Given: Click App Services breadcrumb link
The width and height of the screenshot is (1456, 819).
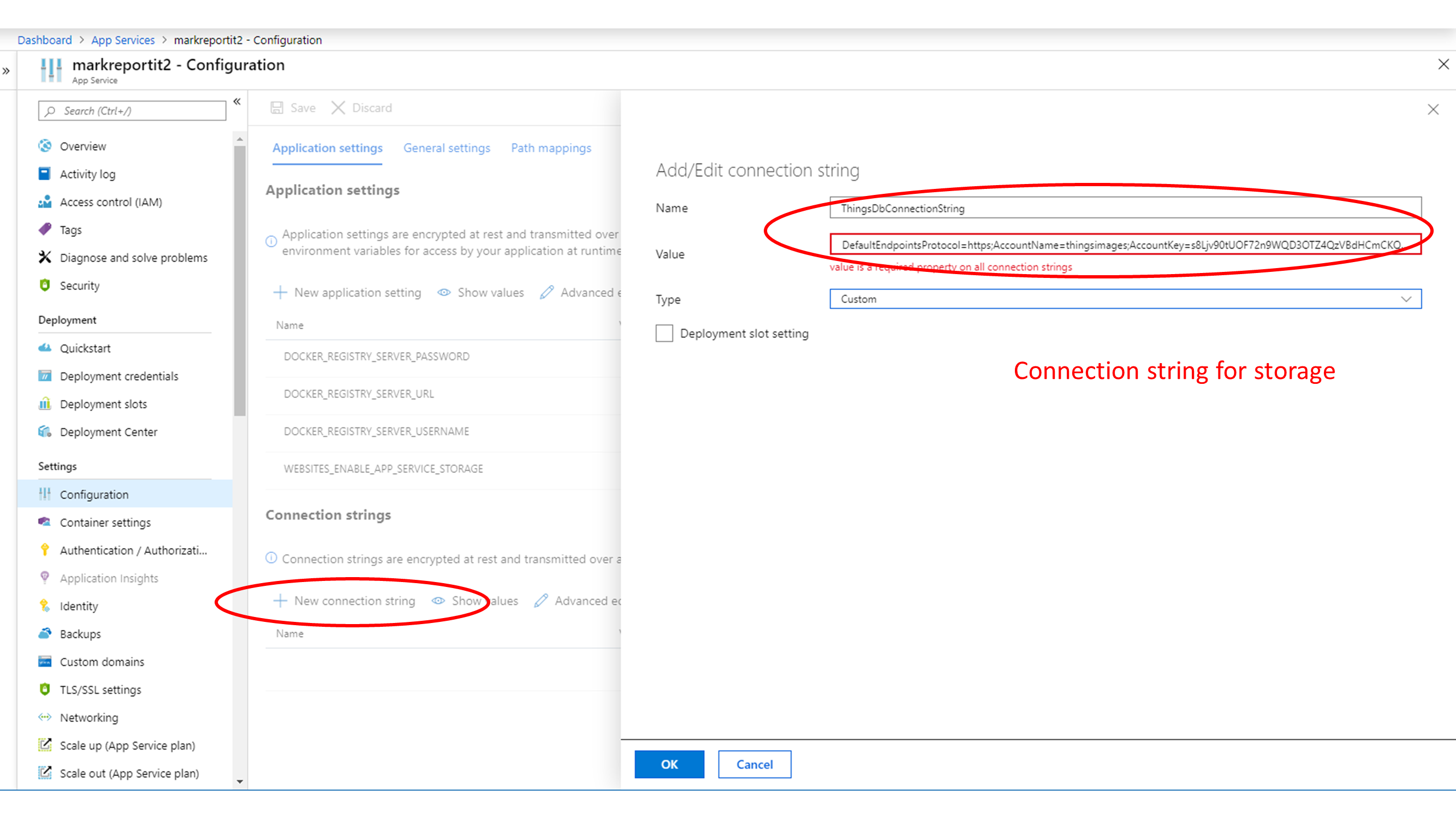Looking at the screenshot, I should click(x=123, y=40).
